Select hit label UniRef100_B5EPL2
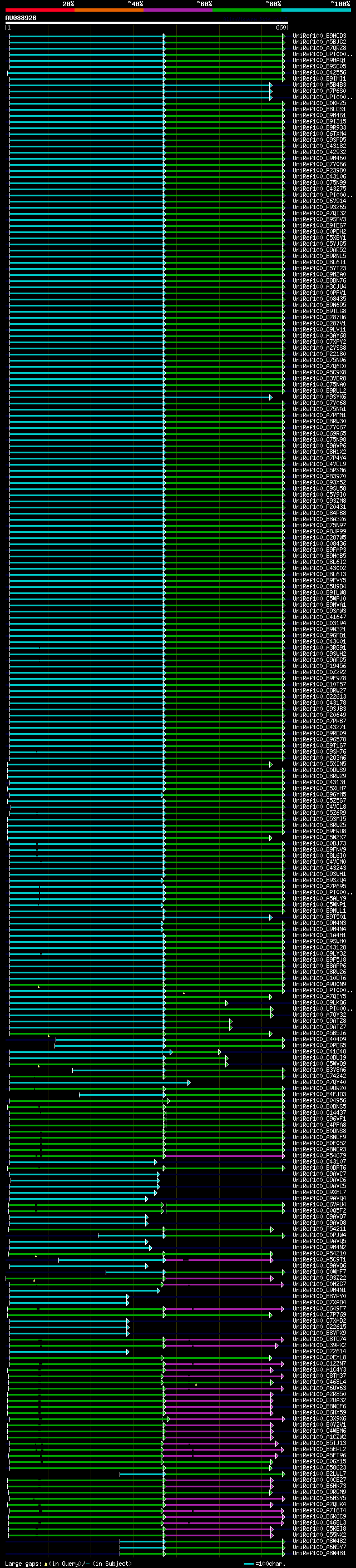356x1568 pixels. click(319, 1450)
